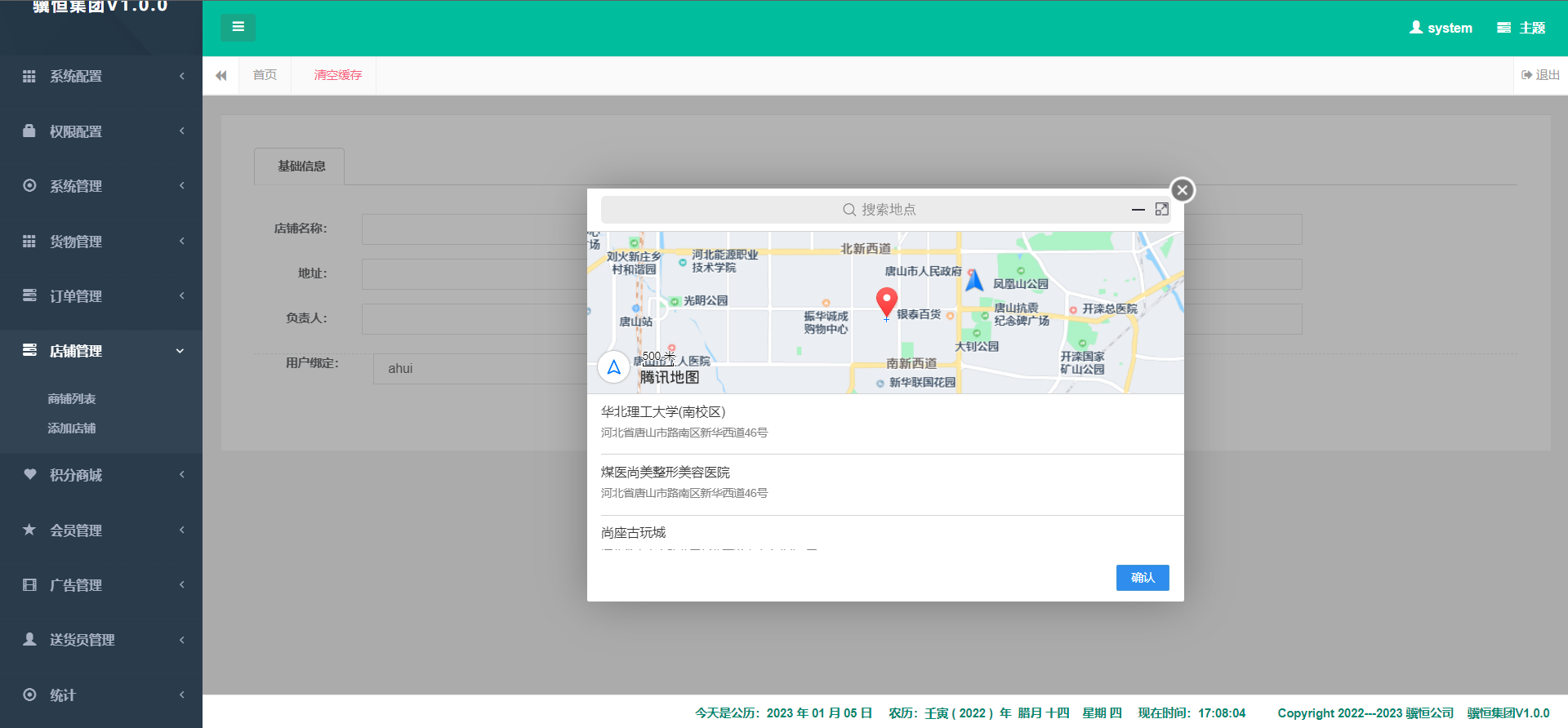Click 银泰百货 label on map

[919, 314]
